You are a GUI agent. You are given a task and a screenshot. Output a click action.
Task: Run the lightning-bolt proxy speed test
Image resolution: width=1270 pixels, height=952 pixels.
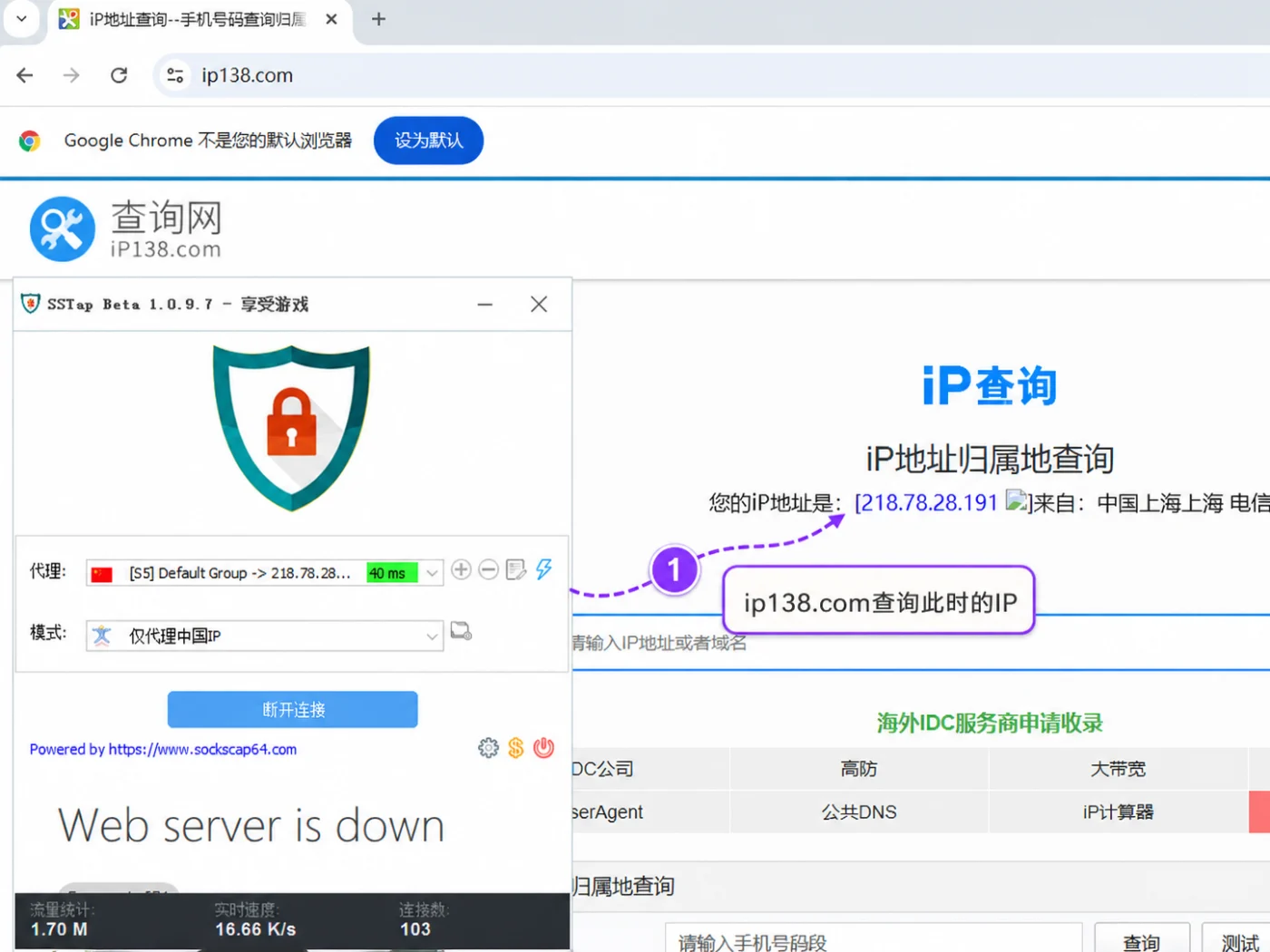pyautogui.click(x=544, y=569)
